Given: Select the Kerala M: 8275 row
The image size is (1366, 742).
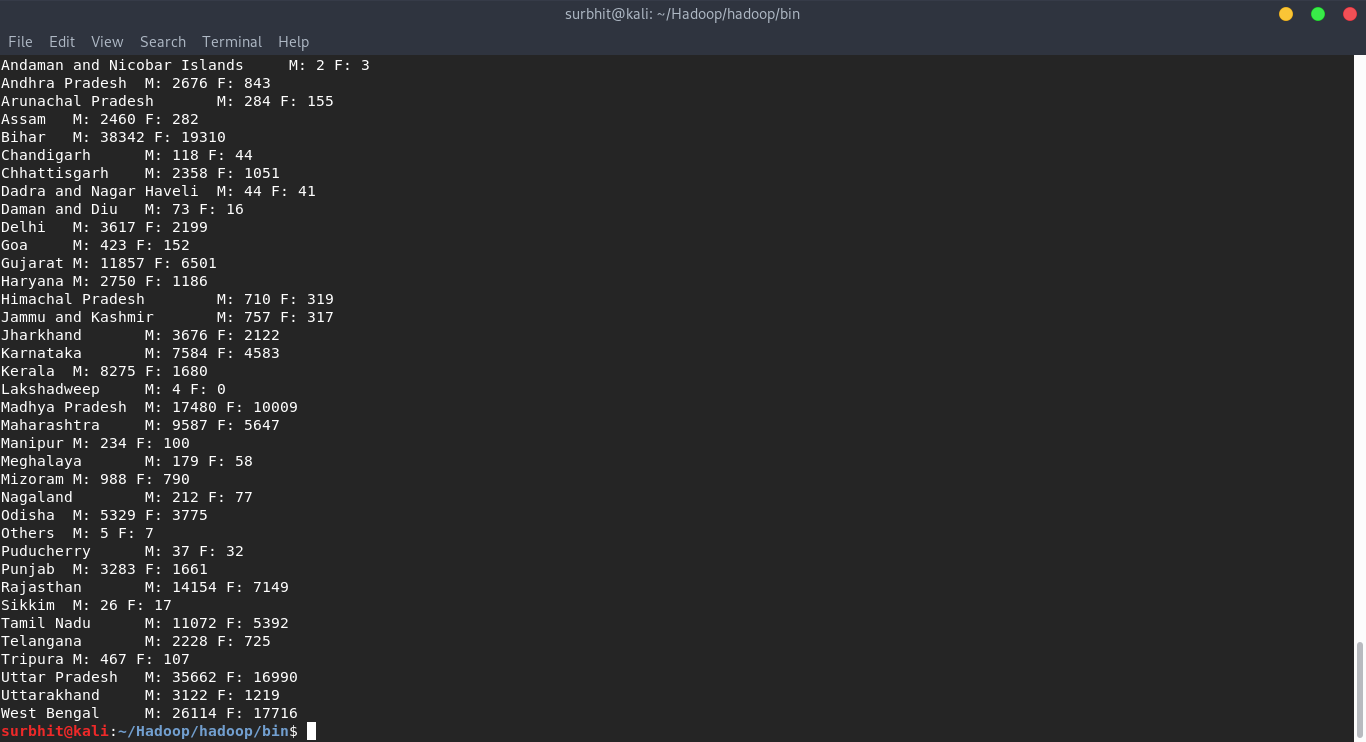Looking at the screenshot, I should coord(104,371).
